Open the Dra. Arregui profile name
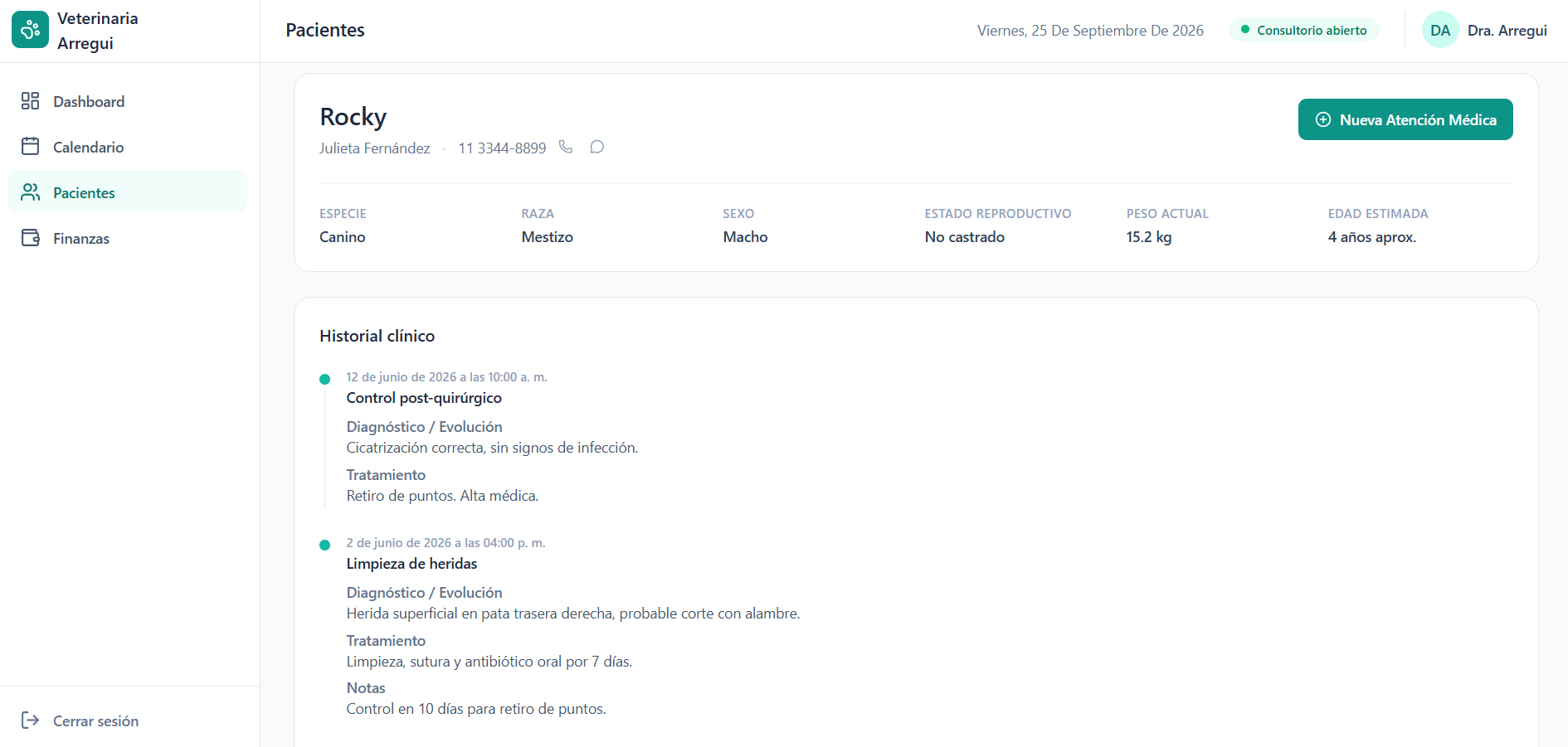The width and height of the screenshot is (1568, 747). point(1507,30)
